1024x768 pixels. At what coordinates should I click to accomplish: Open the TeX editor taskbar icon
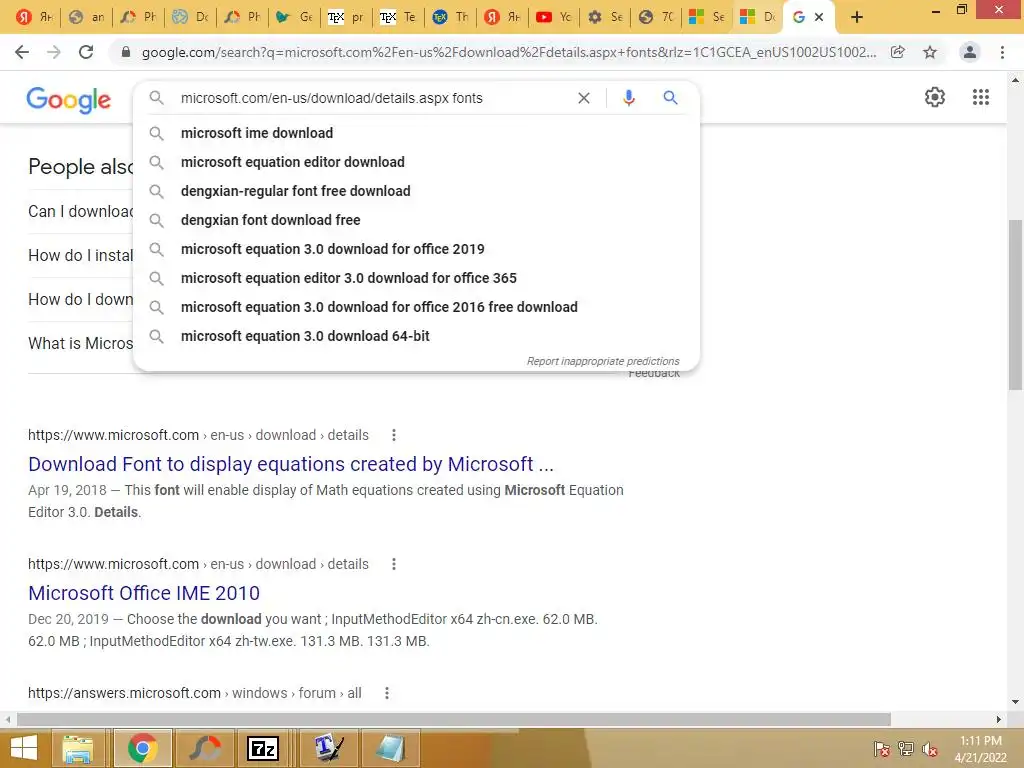pyautogui.click(x=328, y=748)
